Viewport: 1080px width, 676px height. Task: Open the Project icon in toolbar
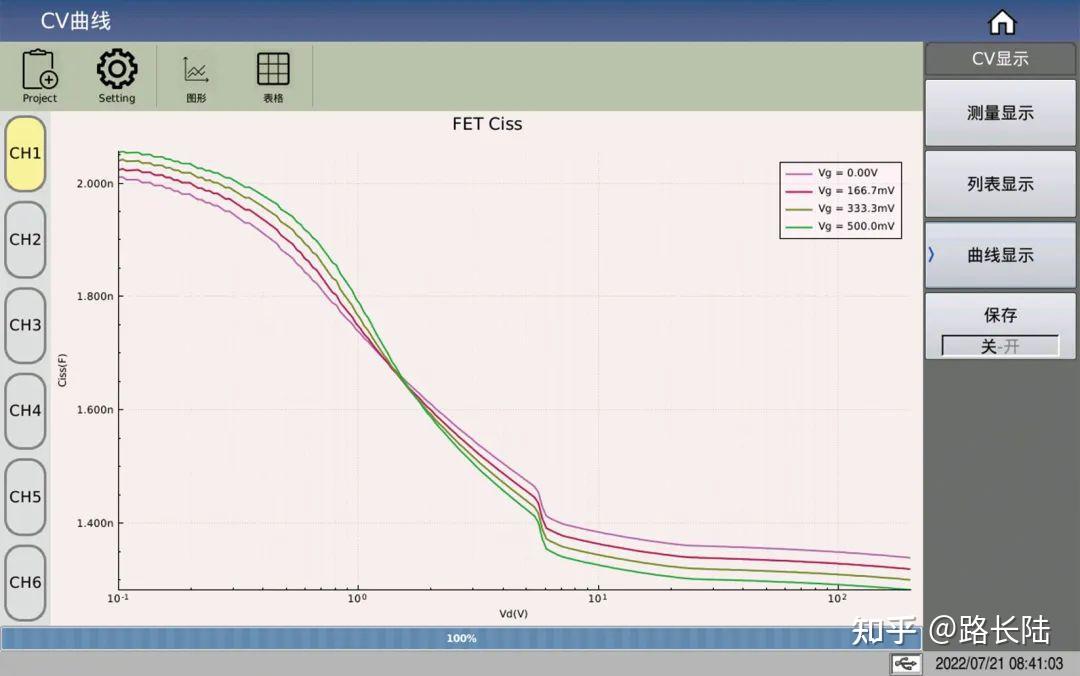[x=40, y=76]
